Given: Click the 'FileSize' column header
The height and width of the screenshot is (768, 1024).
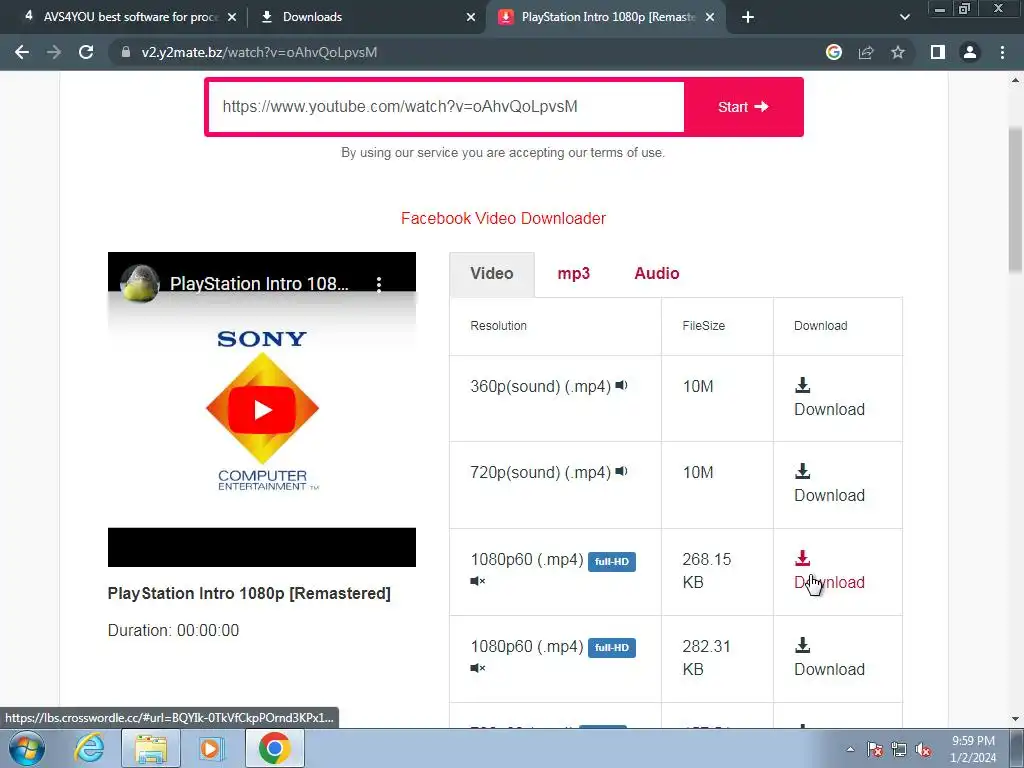Looking at the screenshot, I should (x=703, y=326).
